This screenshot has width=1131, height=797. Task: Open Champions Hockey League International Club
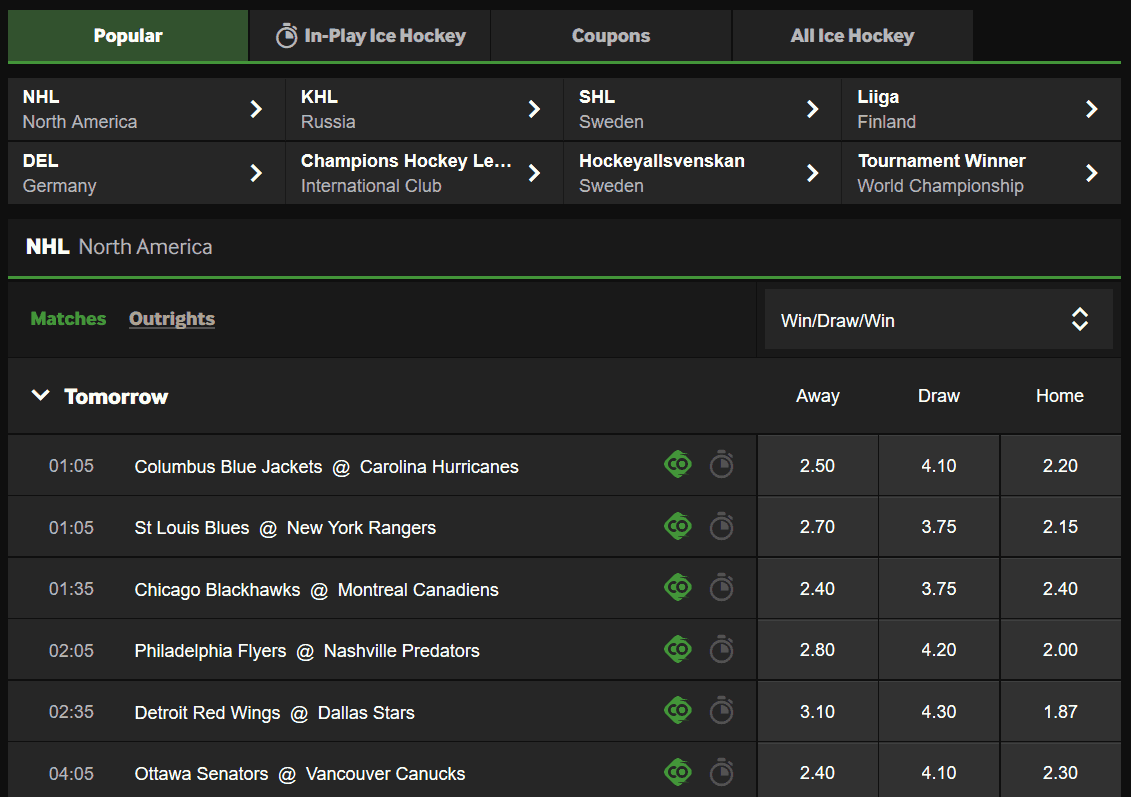(x=424, y=173)
